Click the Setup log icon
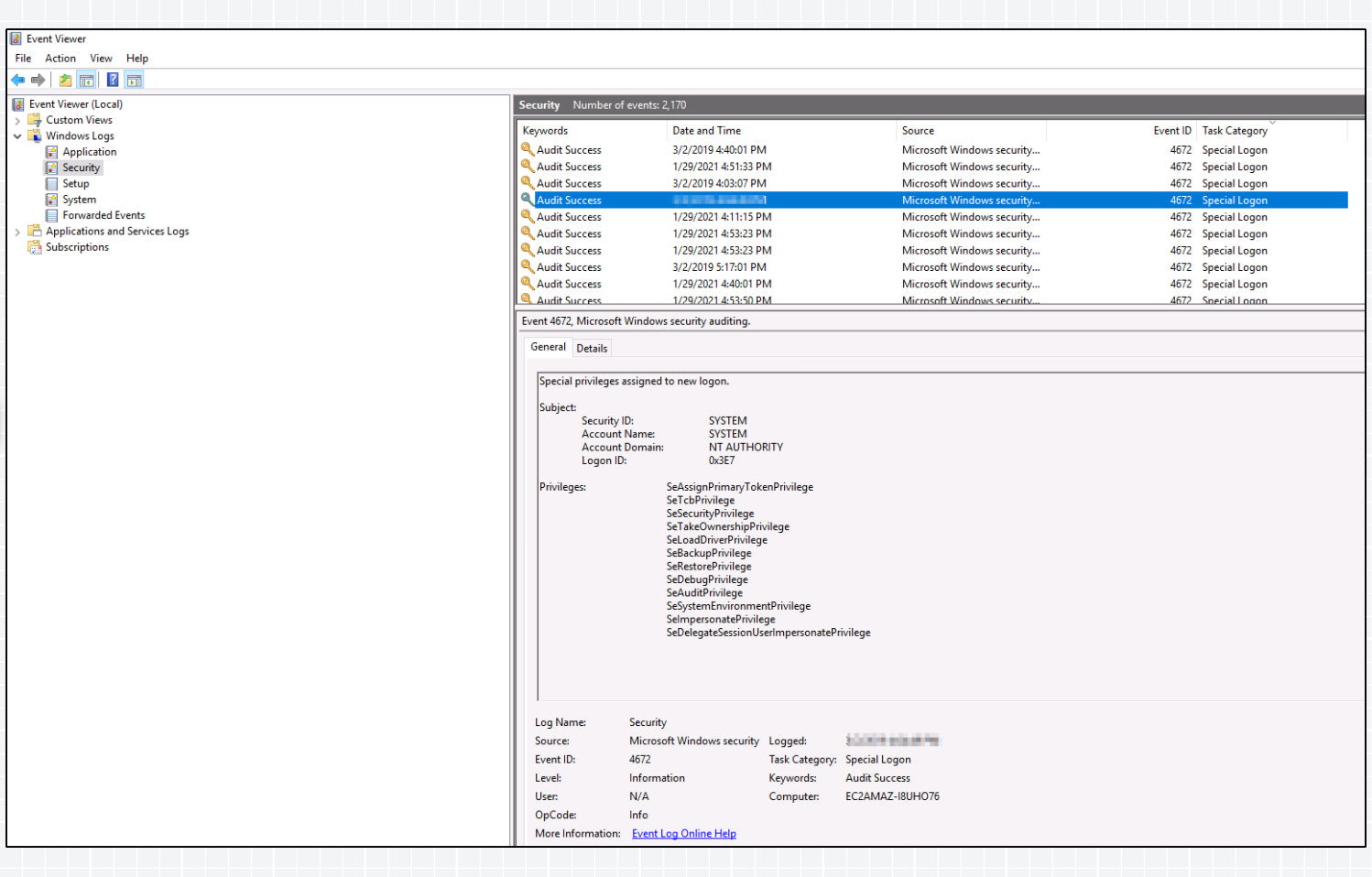 pos(52,184)
